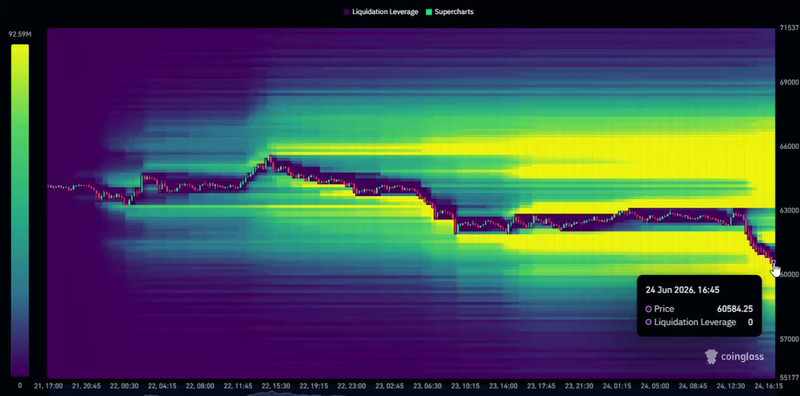This screenshot has height=396, width=800.
Task: Click the 22, 19:15 time axis label
Action: point(314,386)
